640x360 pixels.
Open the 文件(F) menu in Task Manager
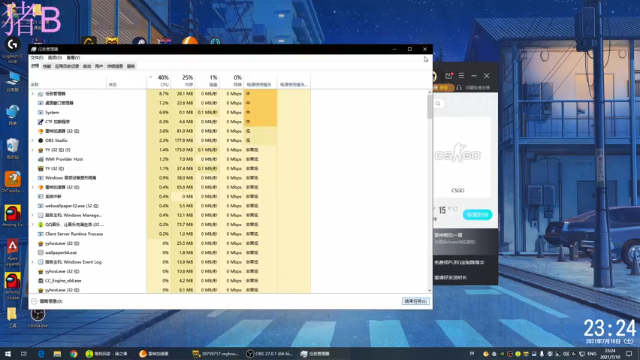37,58
